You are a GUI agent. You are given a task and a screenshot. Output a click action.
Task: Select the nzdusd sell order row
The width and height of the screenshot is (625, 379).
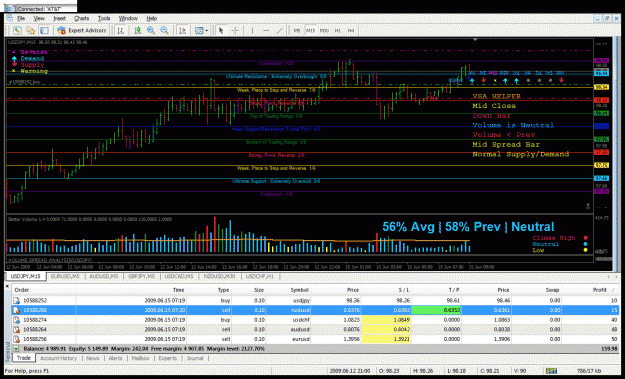click(x=315, y=310)
